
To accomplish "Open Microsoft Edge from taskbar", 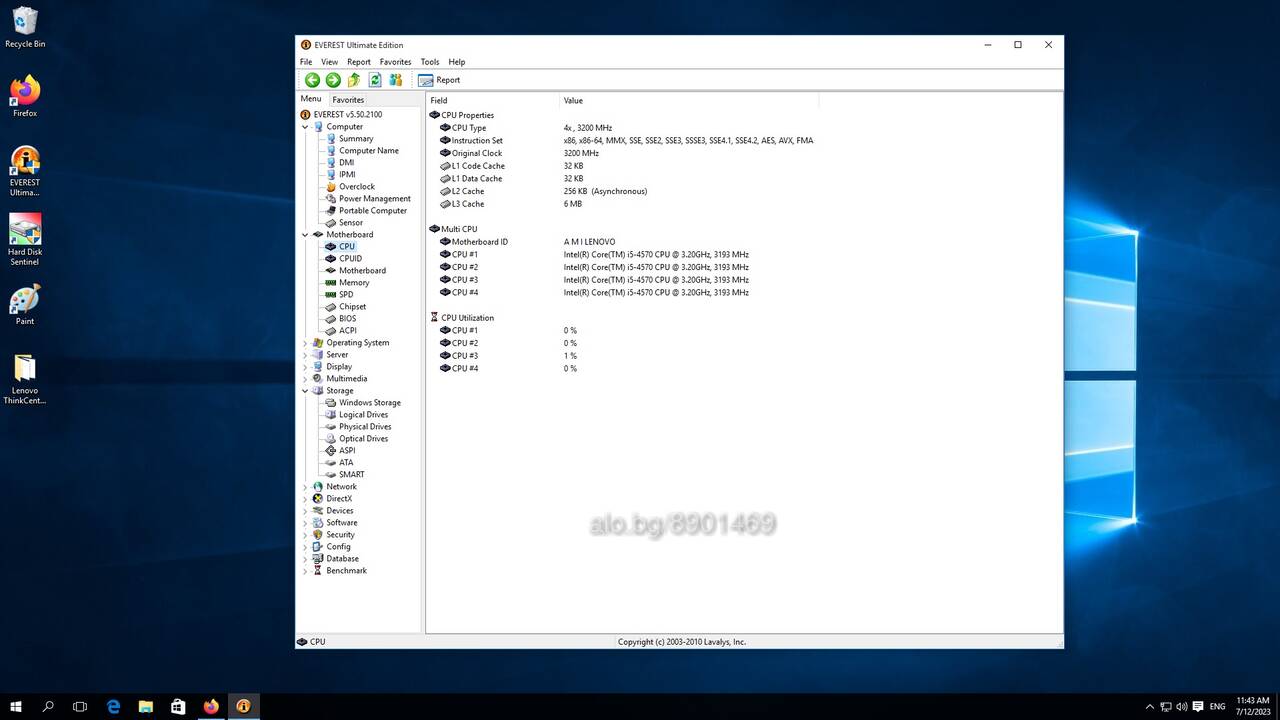I will 113,706.
